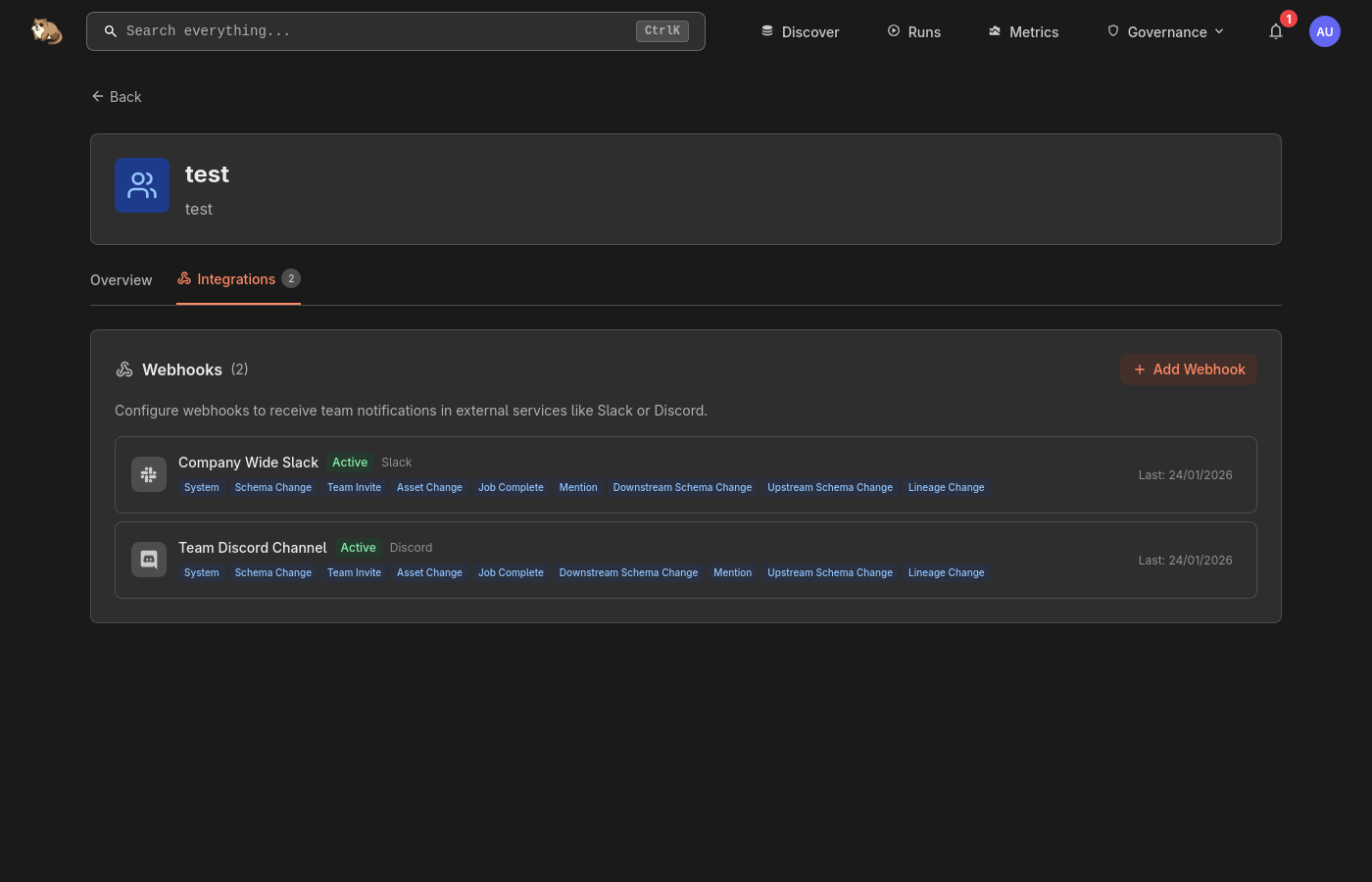Click the Back link above the team header

116,96
